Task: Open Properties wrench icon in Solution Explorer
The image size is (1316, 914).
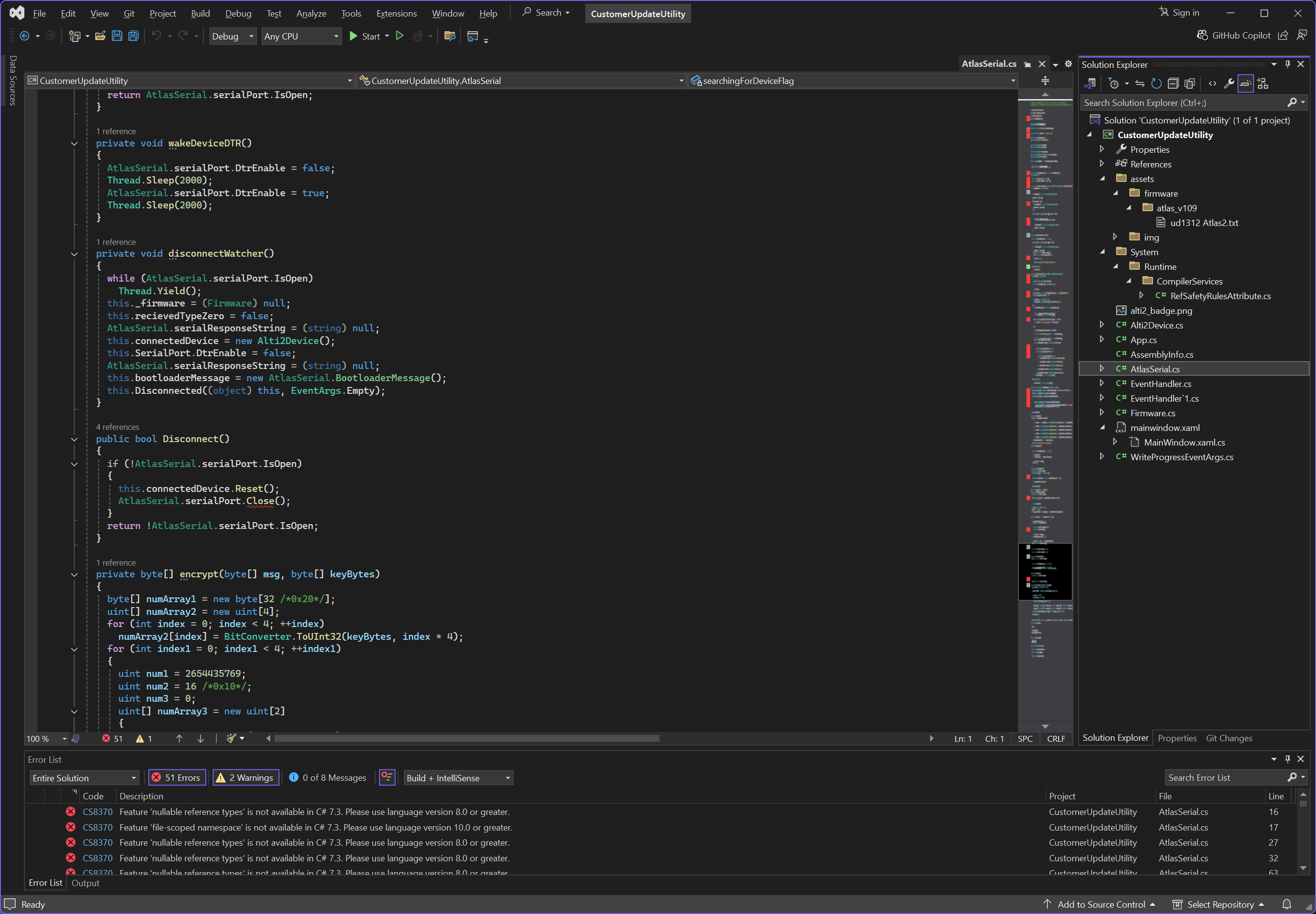Action: pos(1229,83)
